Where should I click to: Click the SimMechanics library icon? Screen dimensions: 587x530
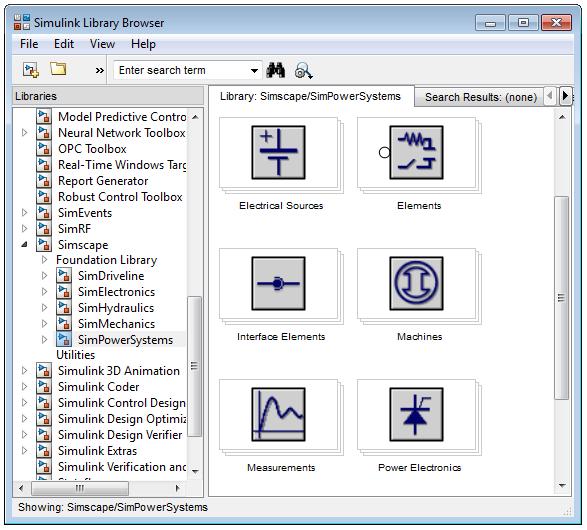click(x=64, y=323)
